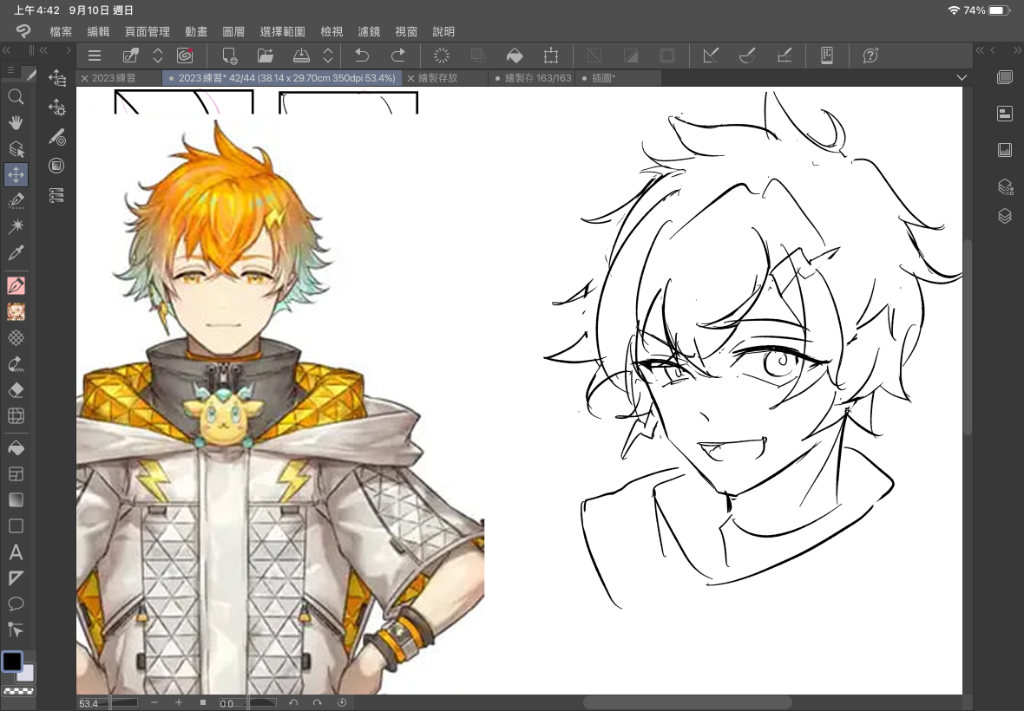Select the Hand move-view tool
This screenshot has height=711, width=1024.
click(16, 123)
